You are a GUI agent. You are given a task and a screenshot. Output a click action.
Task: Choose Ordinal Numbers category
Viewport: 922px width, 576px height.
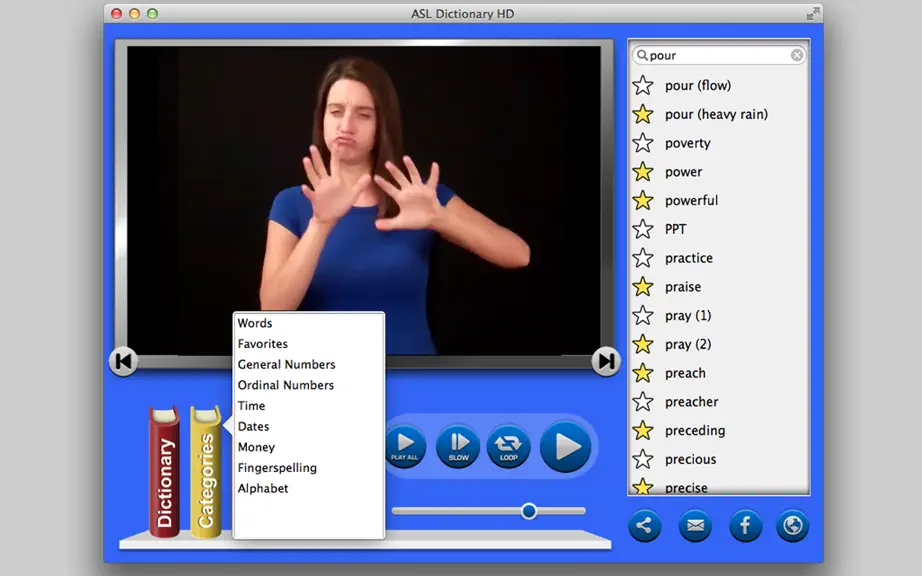pos(286,385)
